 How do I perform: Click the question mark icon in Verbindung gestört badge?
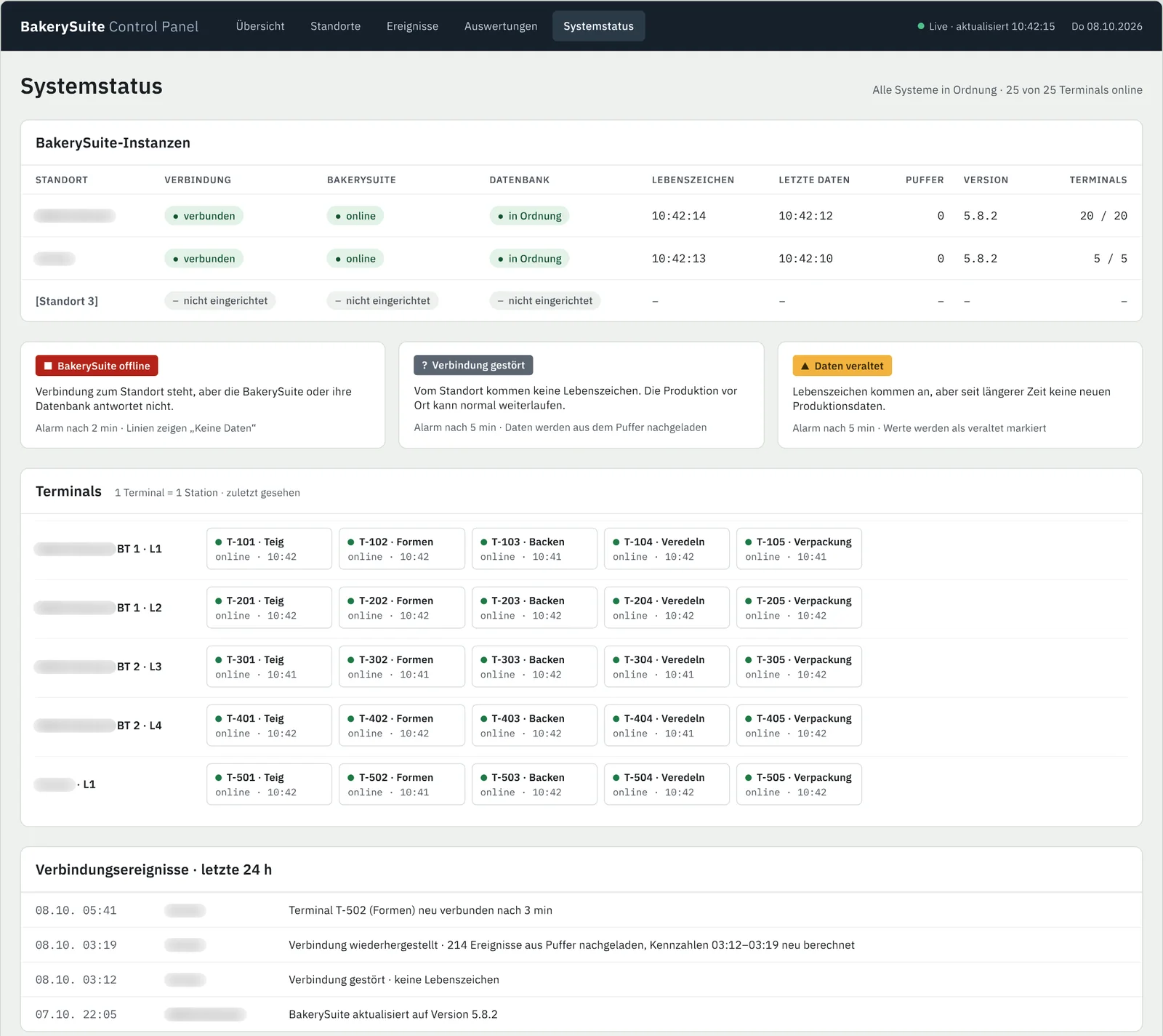[x=424, y=365]
